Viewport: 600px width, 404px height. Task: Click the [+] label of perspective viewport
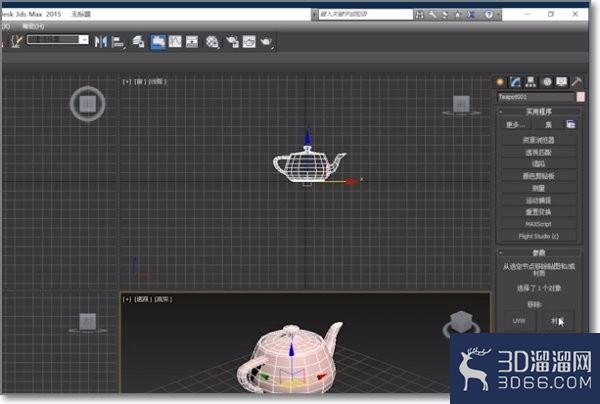pyautogui.click(x=127, y=299)
